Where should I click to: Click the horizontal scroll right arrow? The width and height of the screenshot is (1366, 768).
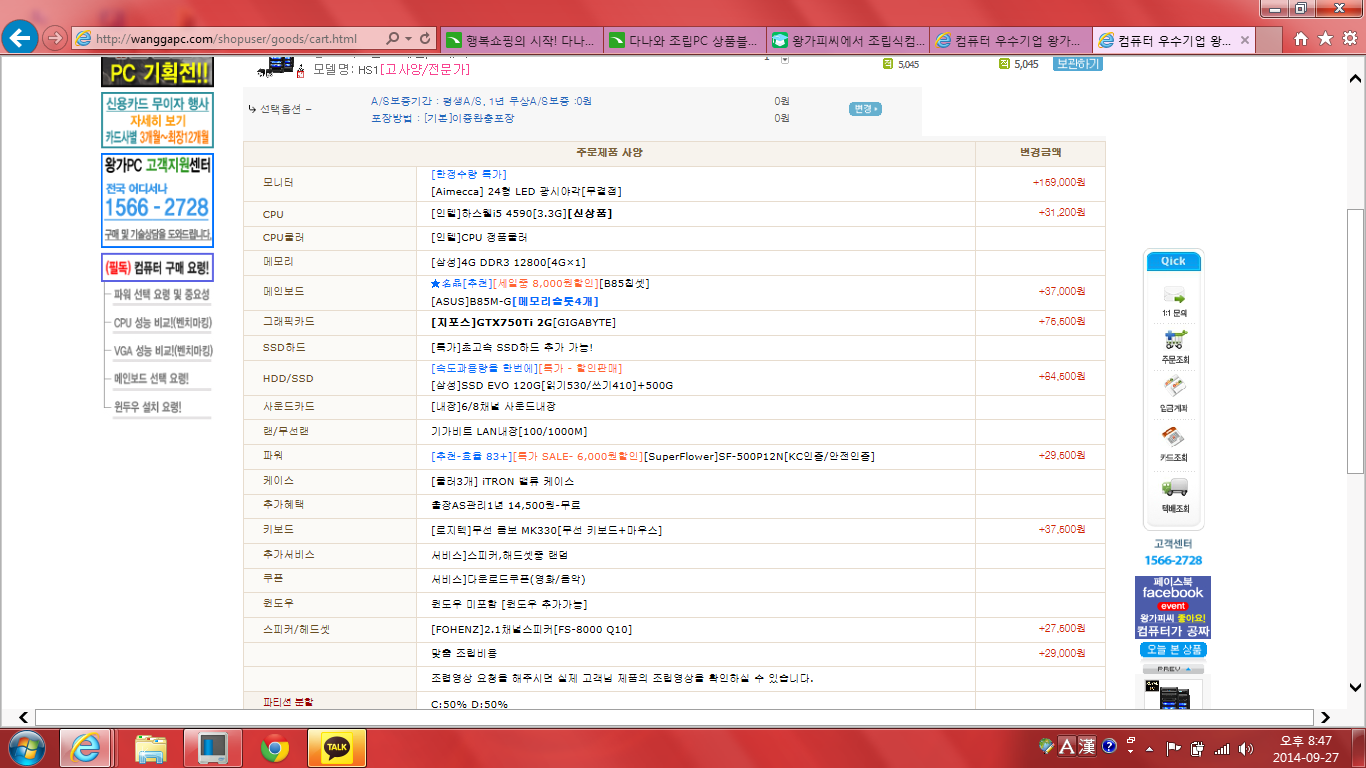(x=1327, y=717)
